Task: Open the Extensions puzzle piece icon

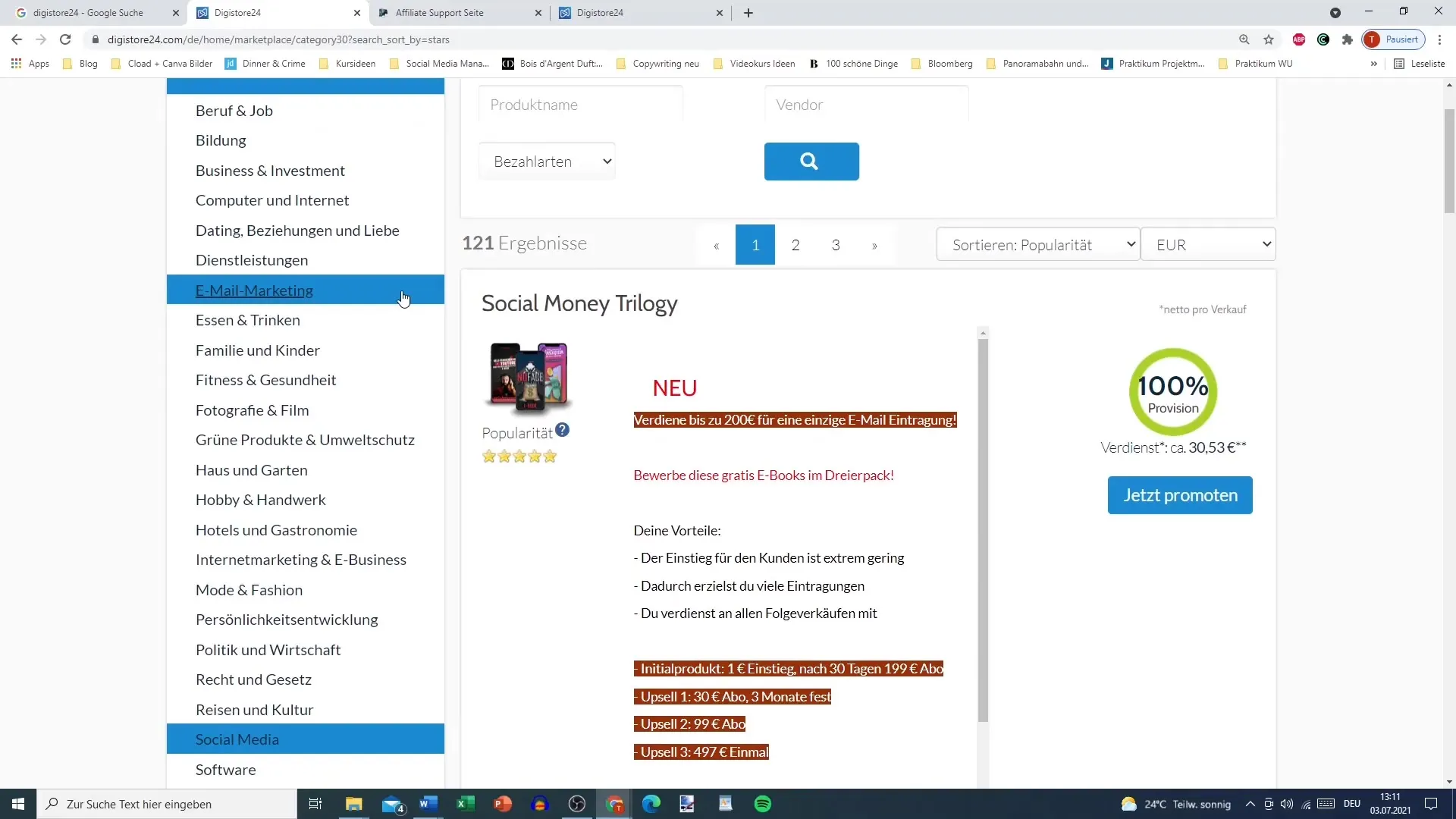Action: click(1348, 39)
